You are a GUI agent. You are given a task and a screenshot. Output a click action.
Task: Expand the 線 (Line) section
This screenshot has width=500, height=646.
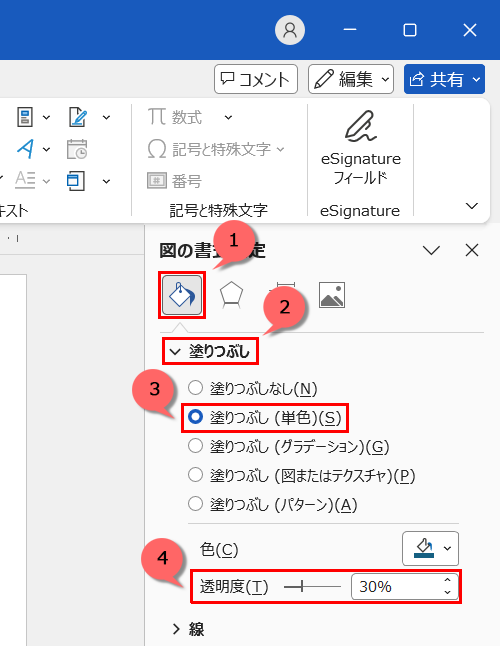pyautogui.click(x=188, y=629)
